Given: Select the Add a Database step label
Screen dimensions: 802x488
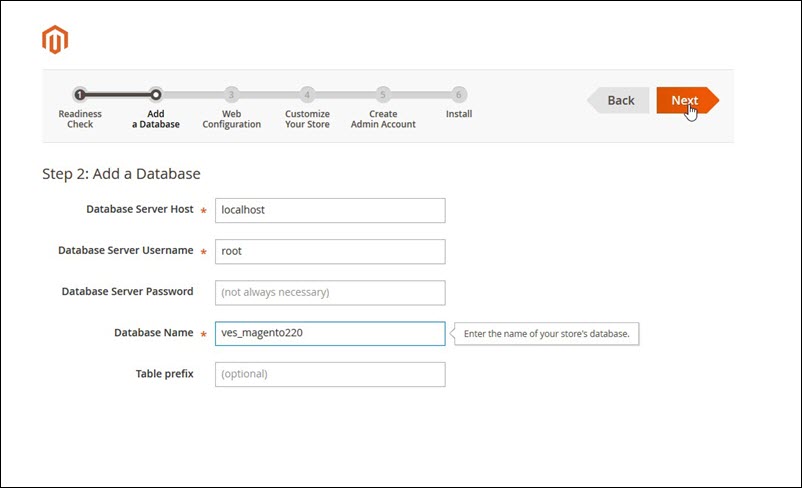Looking at the screenshot, I should pyautogui.click(x=156, y=119).
